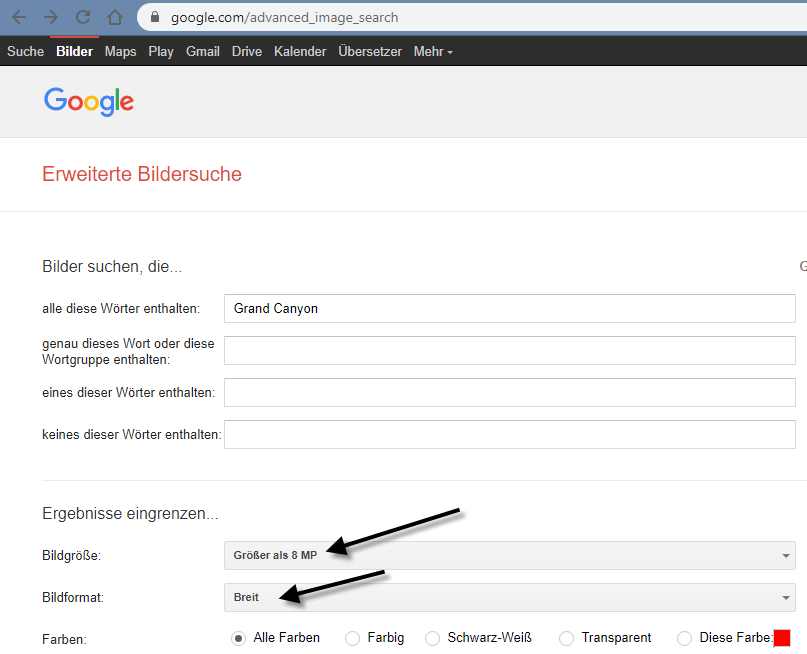This screenshot has width=807, height=654.
Task: Click the 'Ergebnisse eingrenzen...' text
Action: (130, 514)
